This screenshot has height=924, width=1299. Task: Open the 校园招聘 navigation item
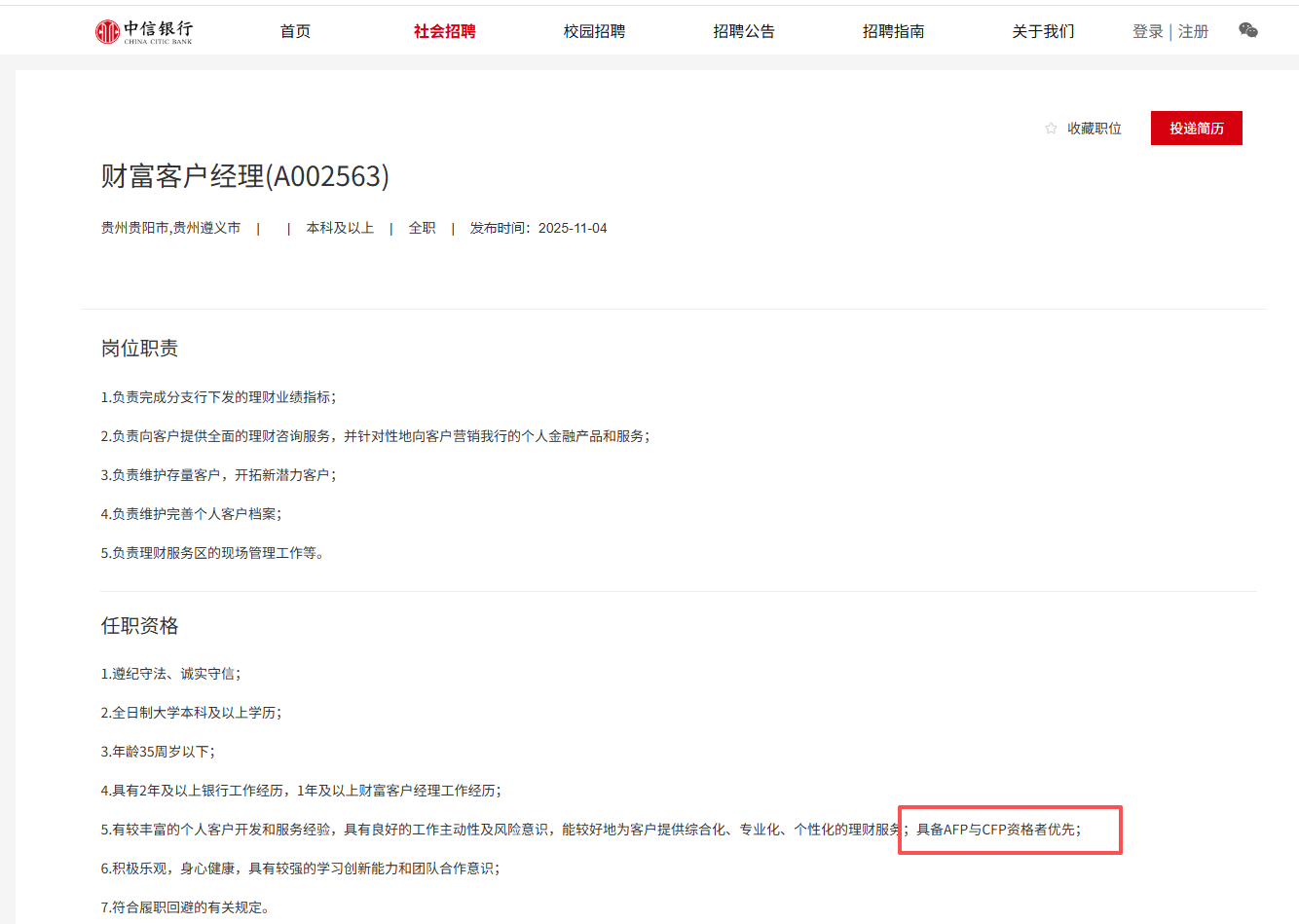coord(594,31)
